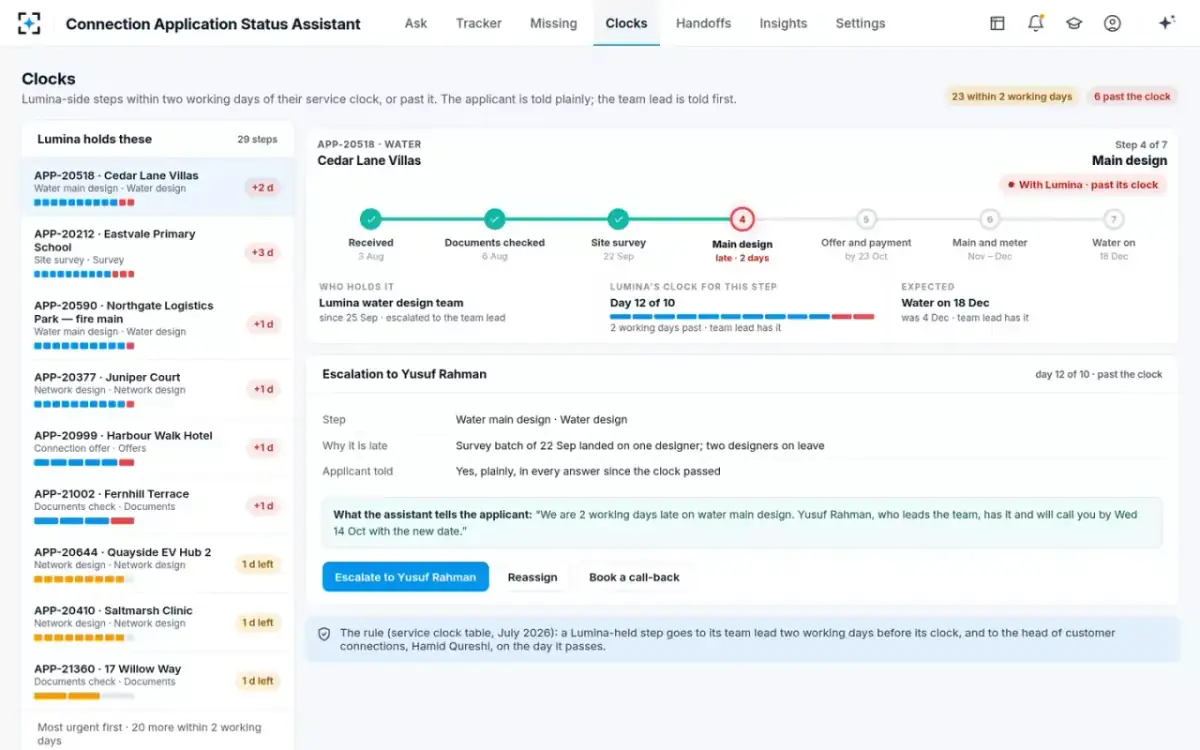Select the Water on step 7 marker

coord(1113,219)
